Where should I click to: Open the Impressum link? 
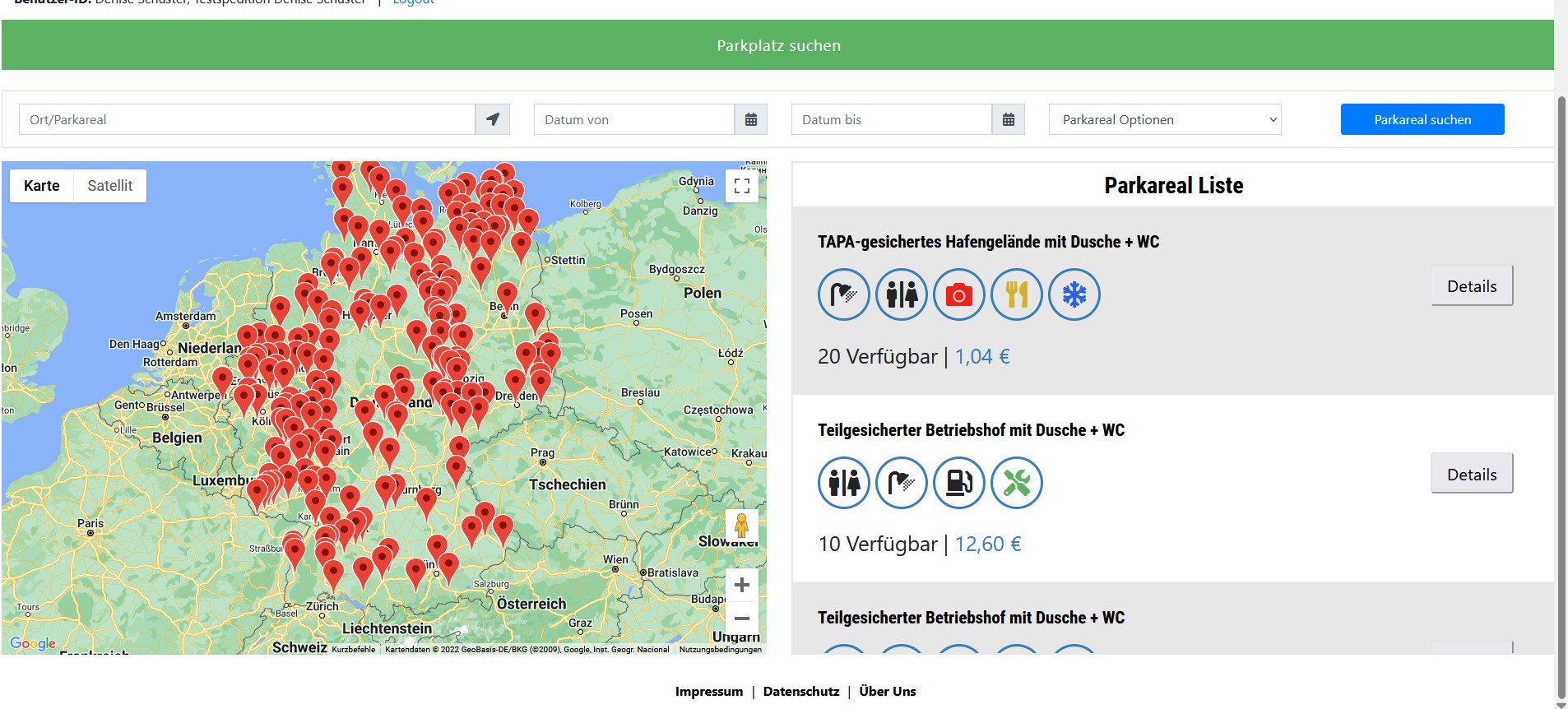click(x=709, y=692)
